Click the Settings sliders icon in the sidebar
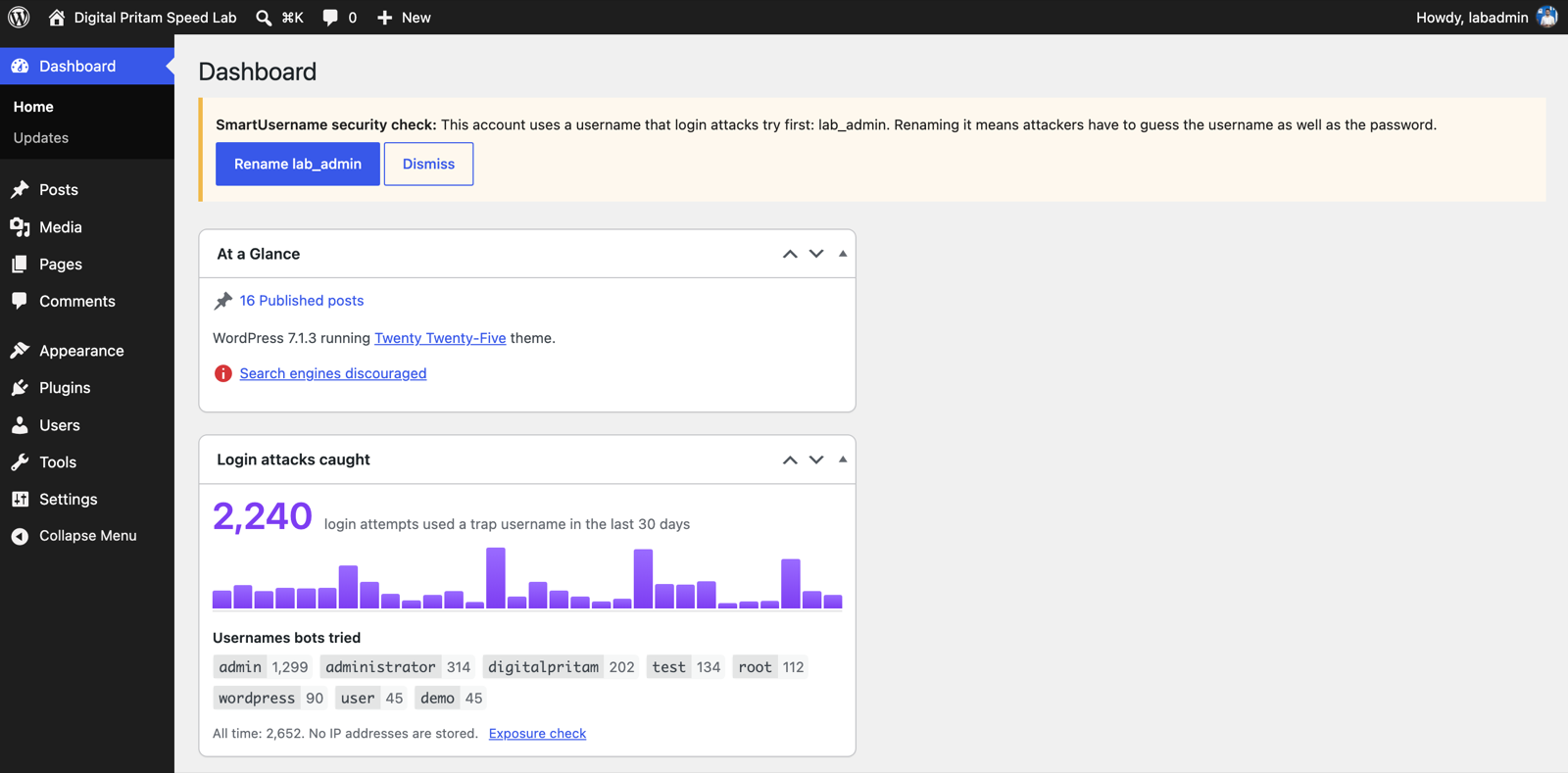 (x=20, y=499)
